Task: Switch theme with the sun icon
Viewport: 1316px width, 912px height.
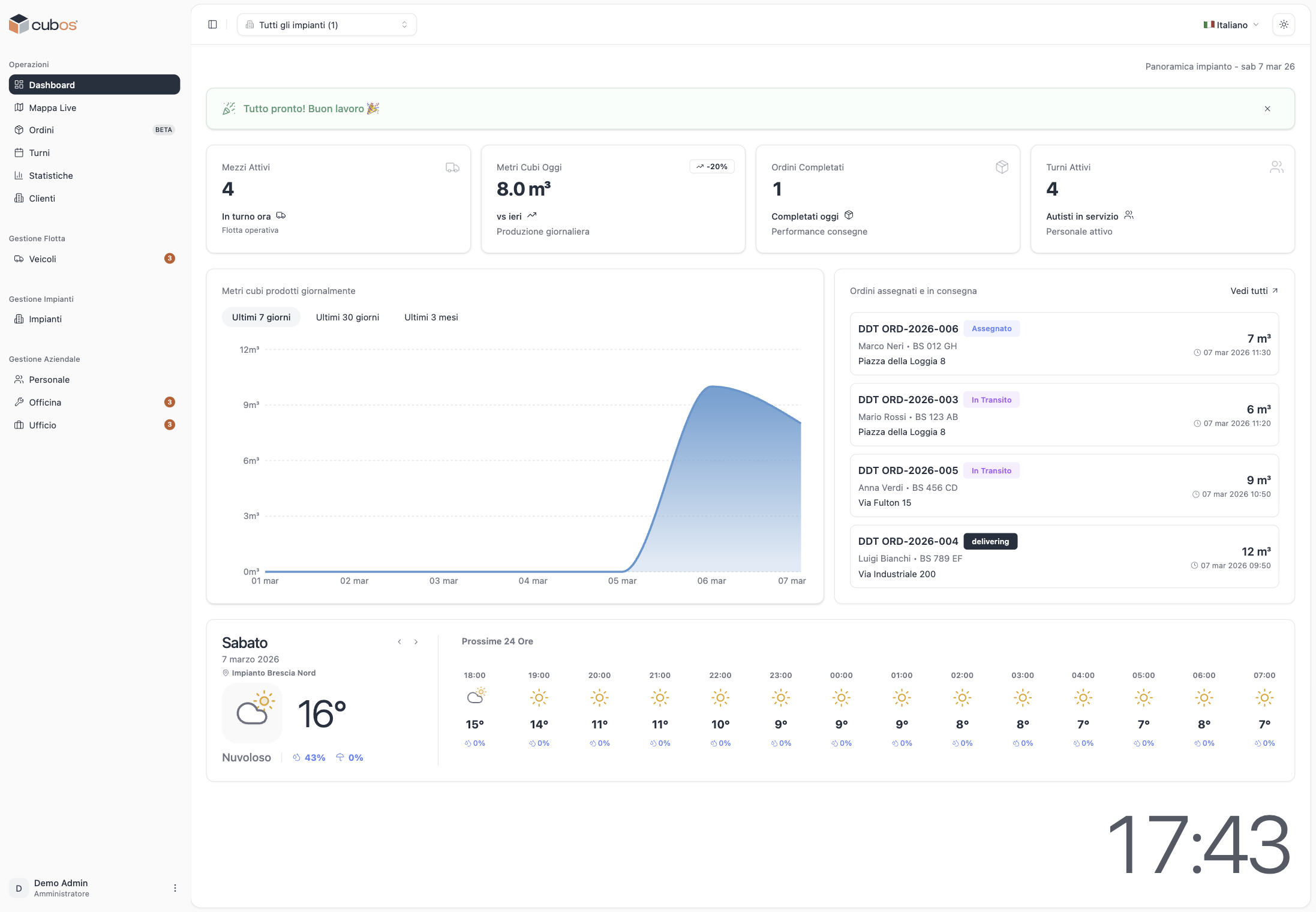Action: pyautogui.click(x=1284, y=25)
